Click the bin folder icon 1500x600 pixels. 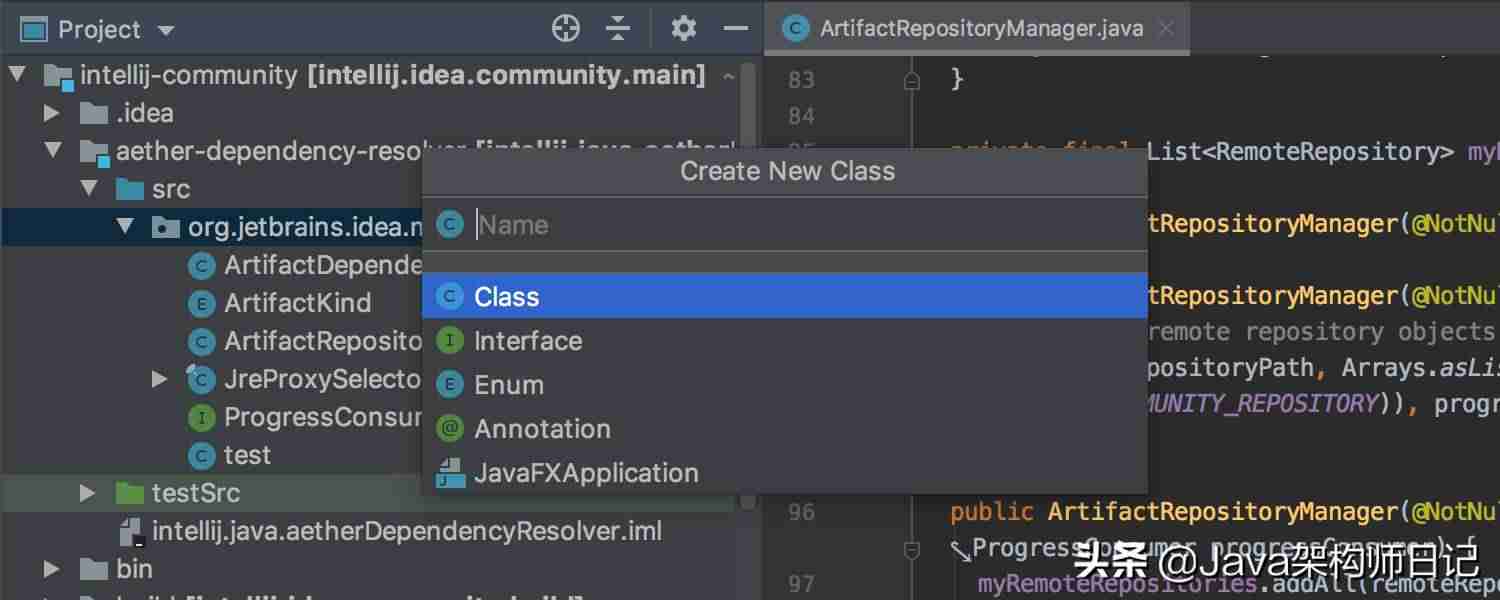pos(94,569)
